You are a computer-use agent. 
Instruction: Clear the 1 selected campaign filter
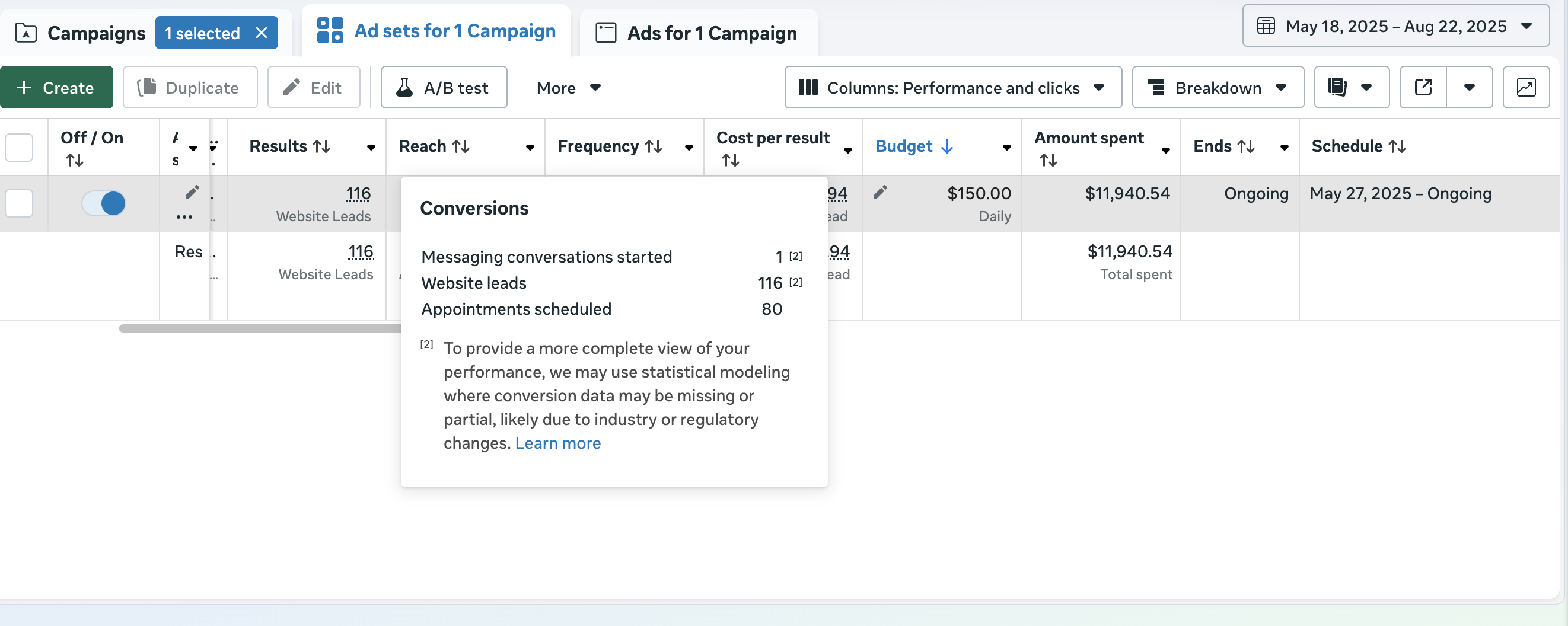coord(262,33)
